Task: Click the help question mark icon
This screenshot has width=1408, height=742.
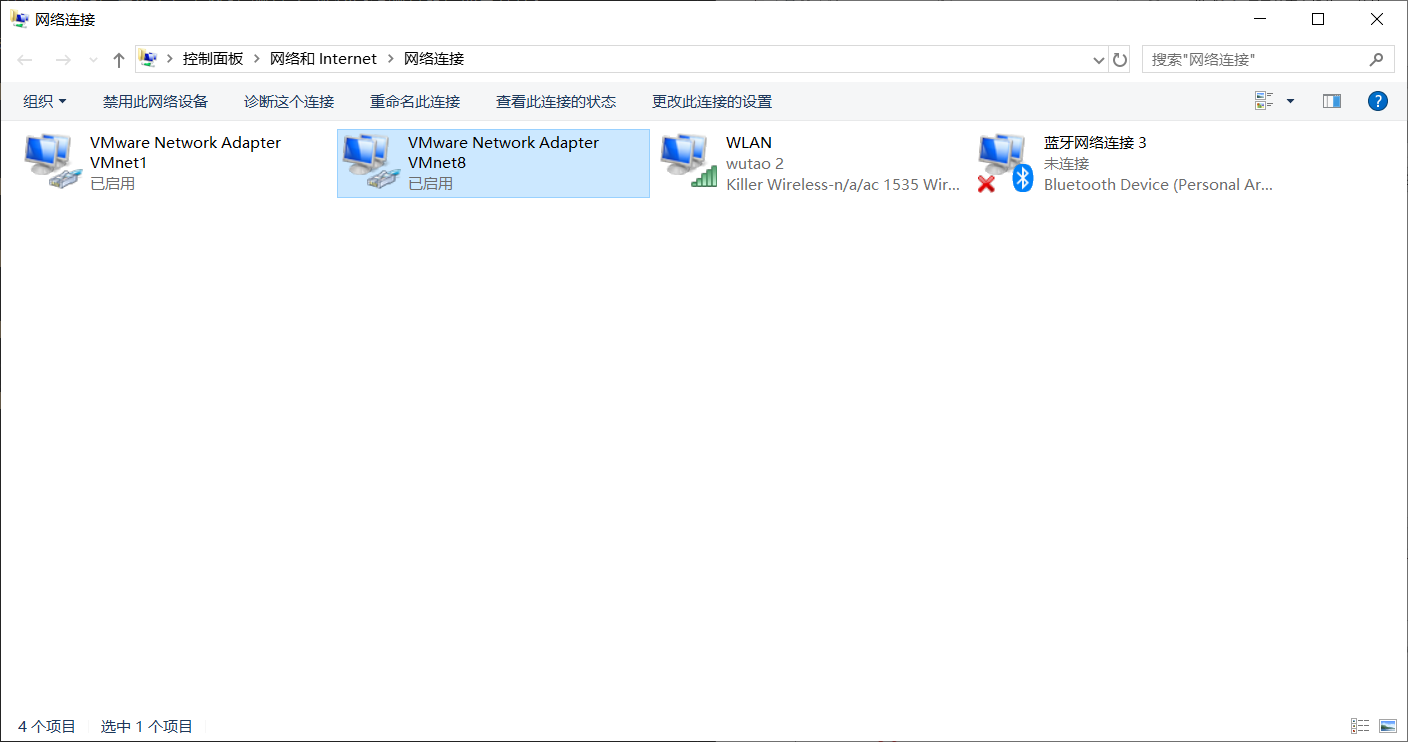Action: pos(1377,101)
